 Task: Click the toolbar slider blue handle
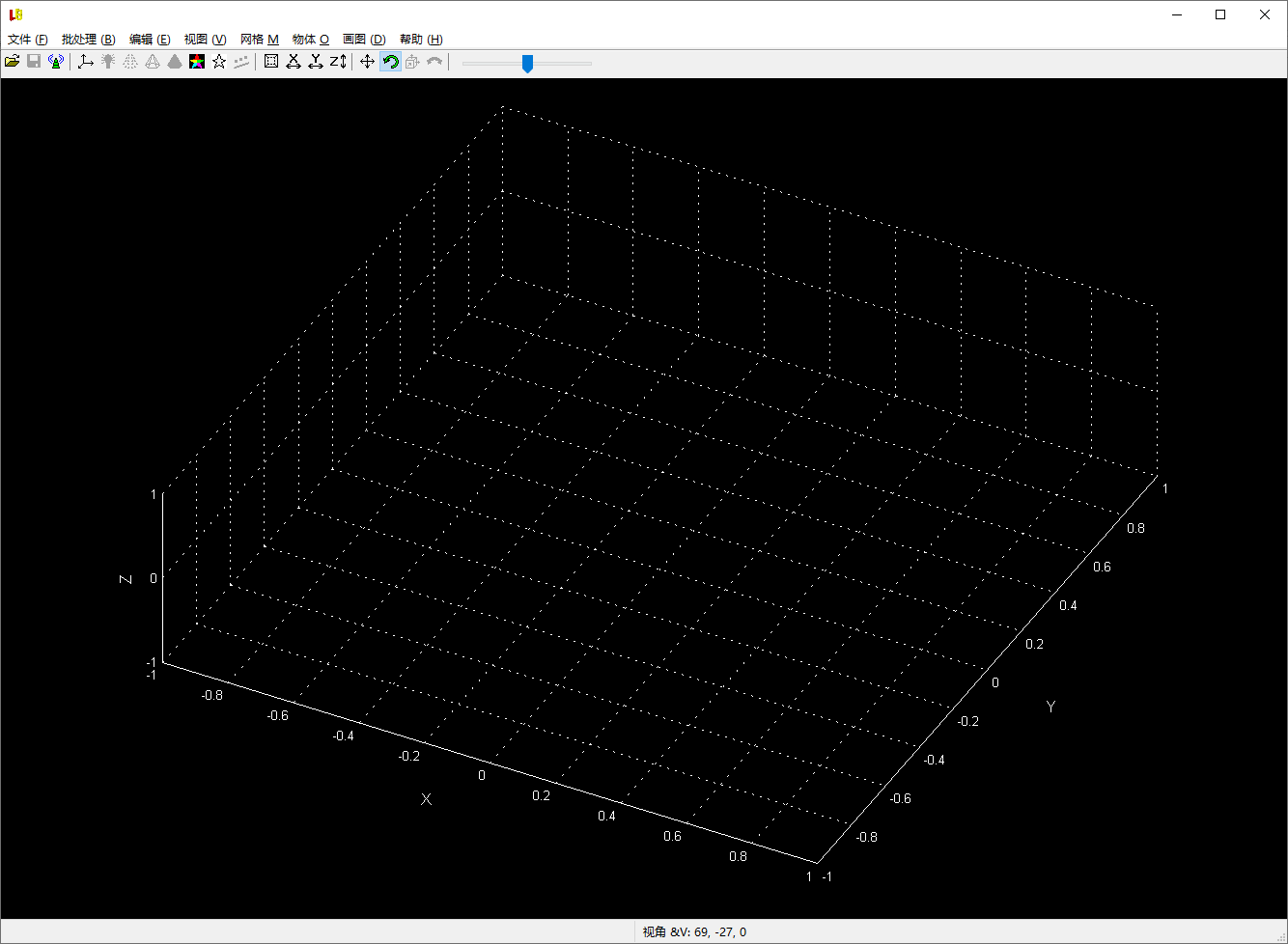click(527, 64)
